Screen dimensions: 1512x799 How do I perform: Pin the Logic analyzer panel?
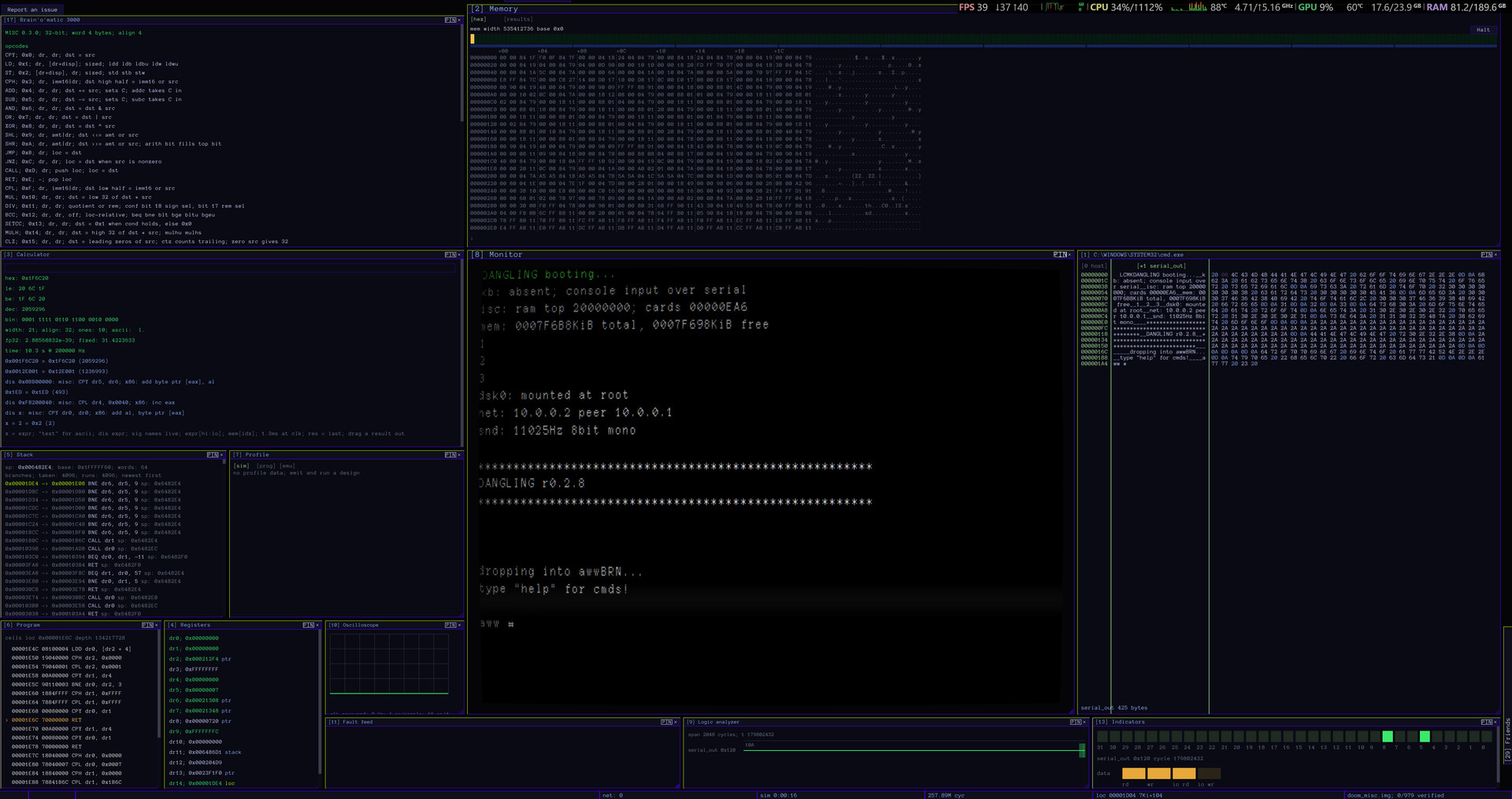pos(1075,722)
